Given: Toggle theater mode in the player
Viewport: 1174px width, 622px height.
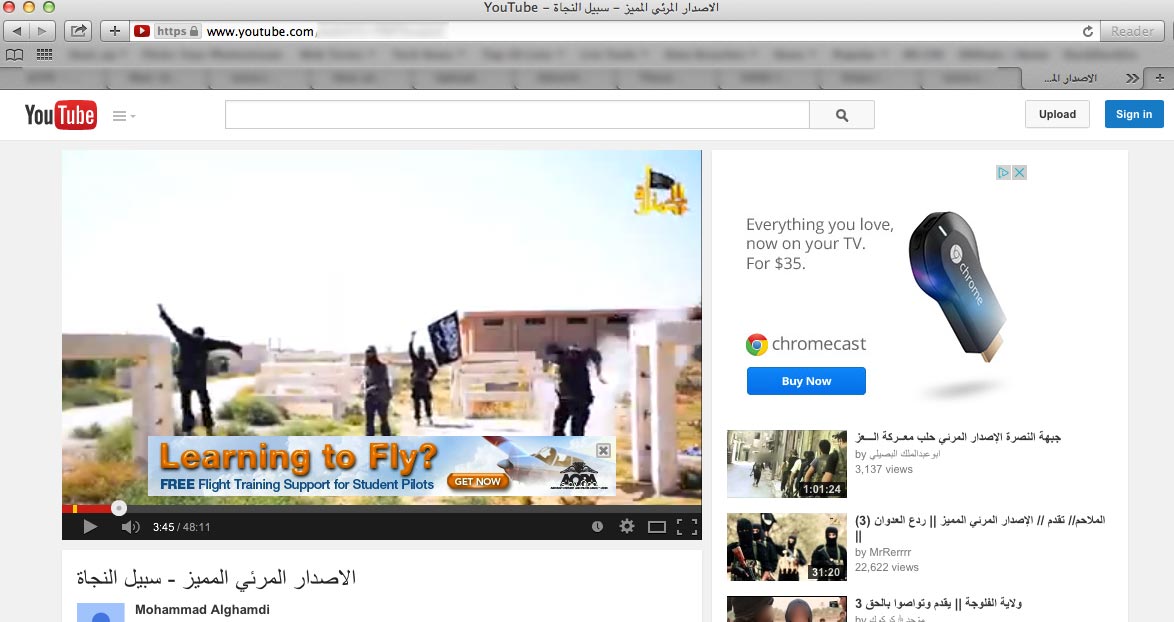Looking at the screenshot, I should pyautogui.click(x=656, y=526).
